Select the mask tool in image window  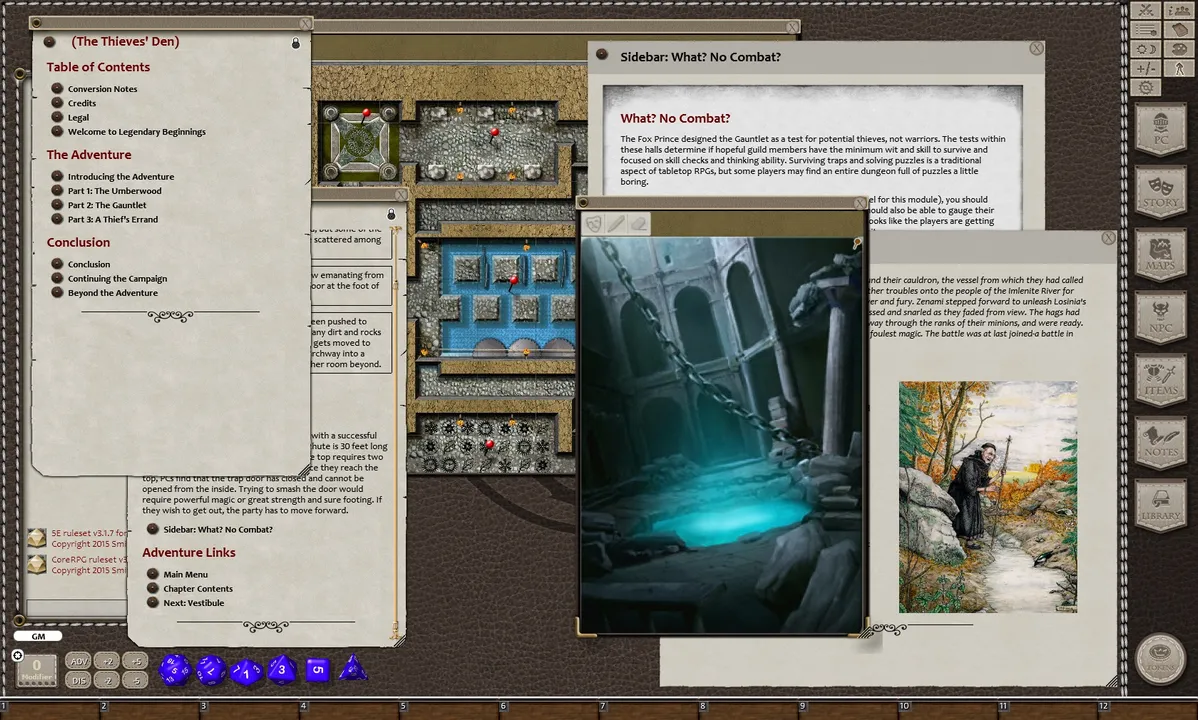(x=594, y=223)
